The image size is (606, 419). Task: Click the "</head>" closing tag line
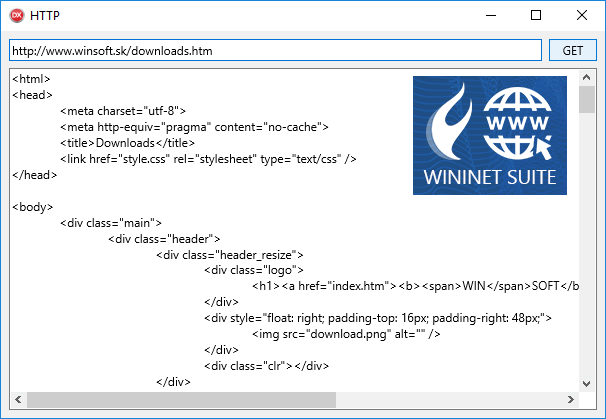[34, 175]
